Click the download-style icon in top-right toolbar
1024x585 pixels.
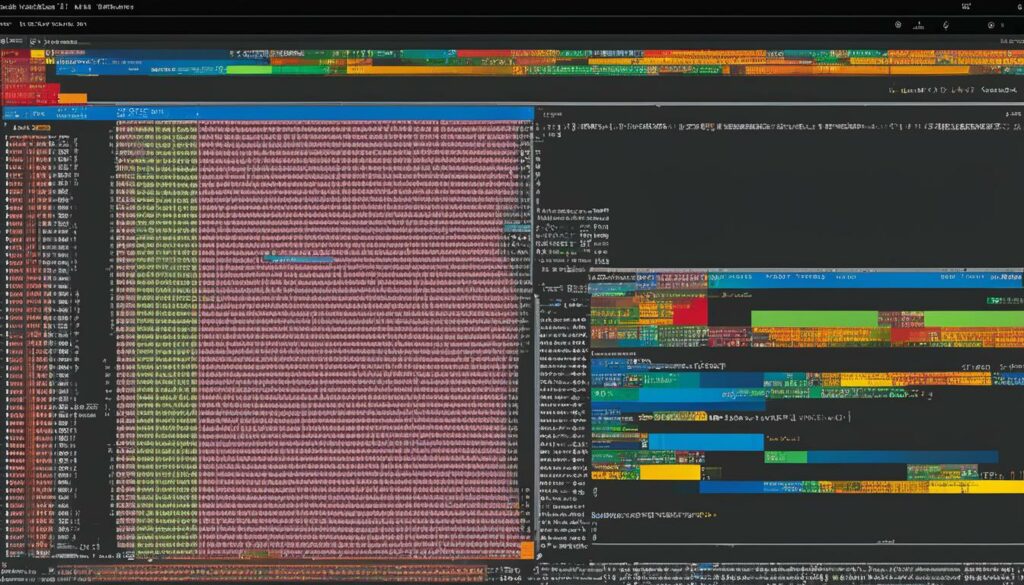920,25
